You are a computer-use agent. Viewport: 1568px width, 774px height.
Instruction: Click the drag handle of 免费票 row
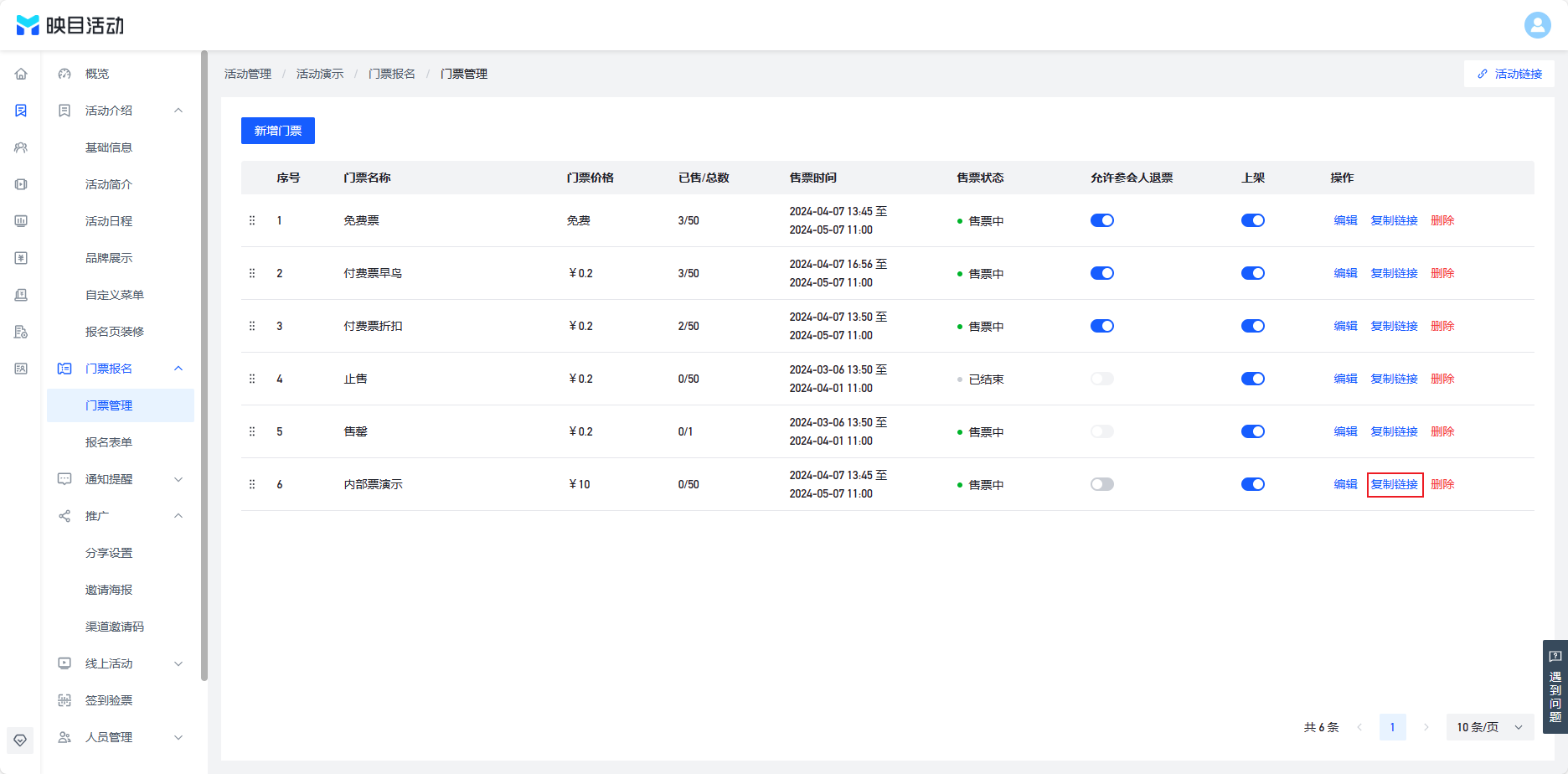(252, 220)
